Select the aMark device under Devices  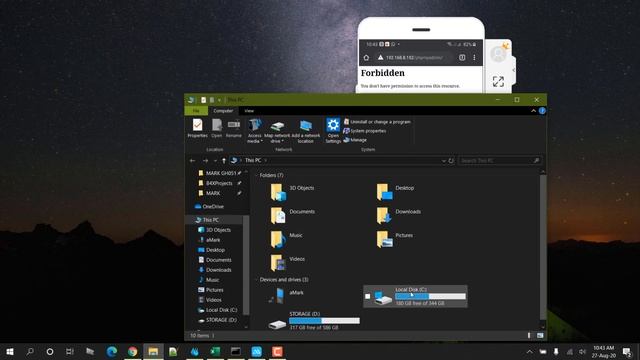286,296
